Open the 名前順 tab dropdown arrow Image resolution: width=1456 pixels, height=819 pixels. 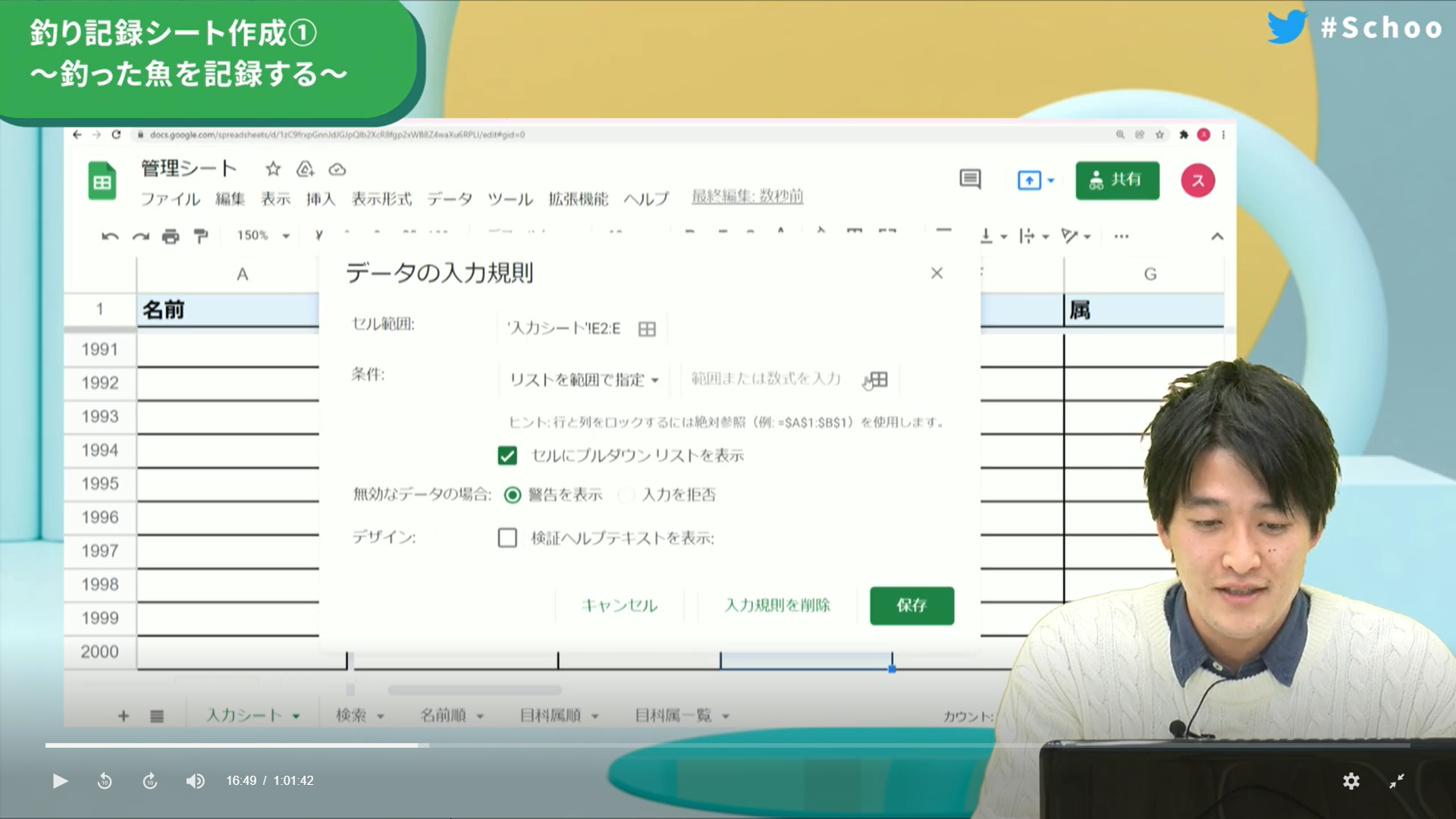click(x=480, y=716)
